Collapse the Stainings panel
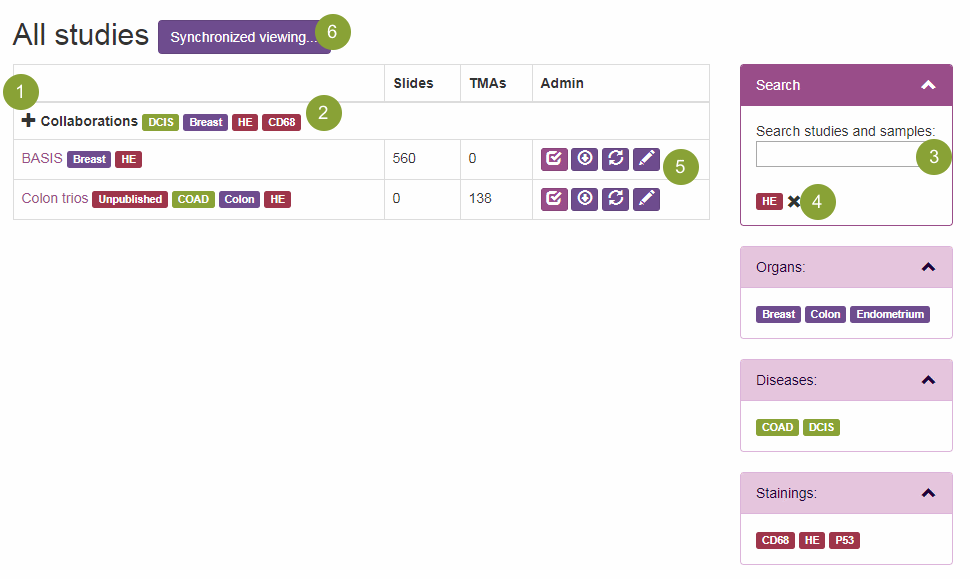 click(928, 493)
